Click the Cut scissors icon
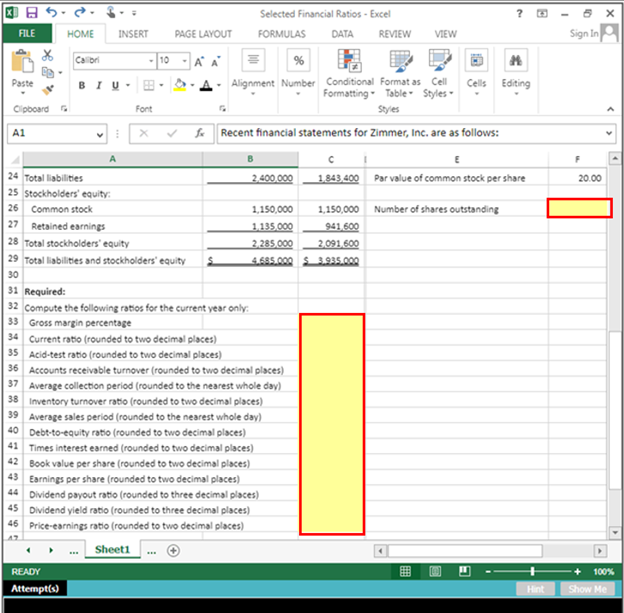 47,55
